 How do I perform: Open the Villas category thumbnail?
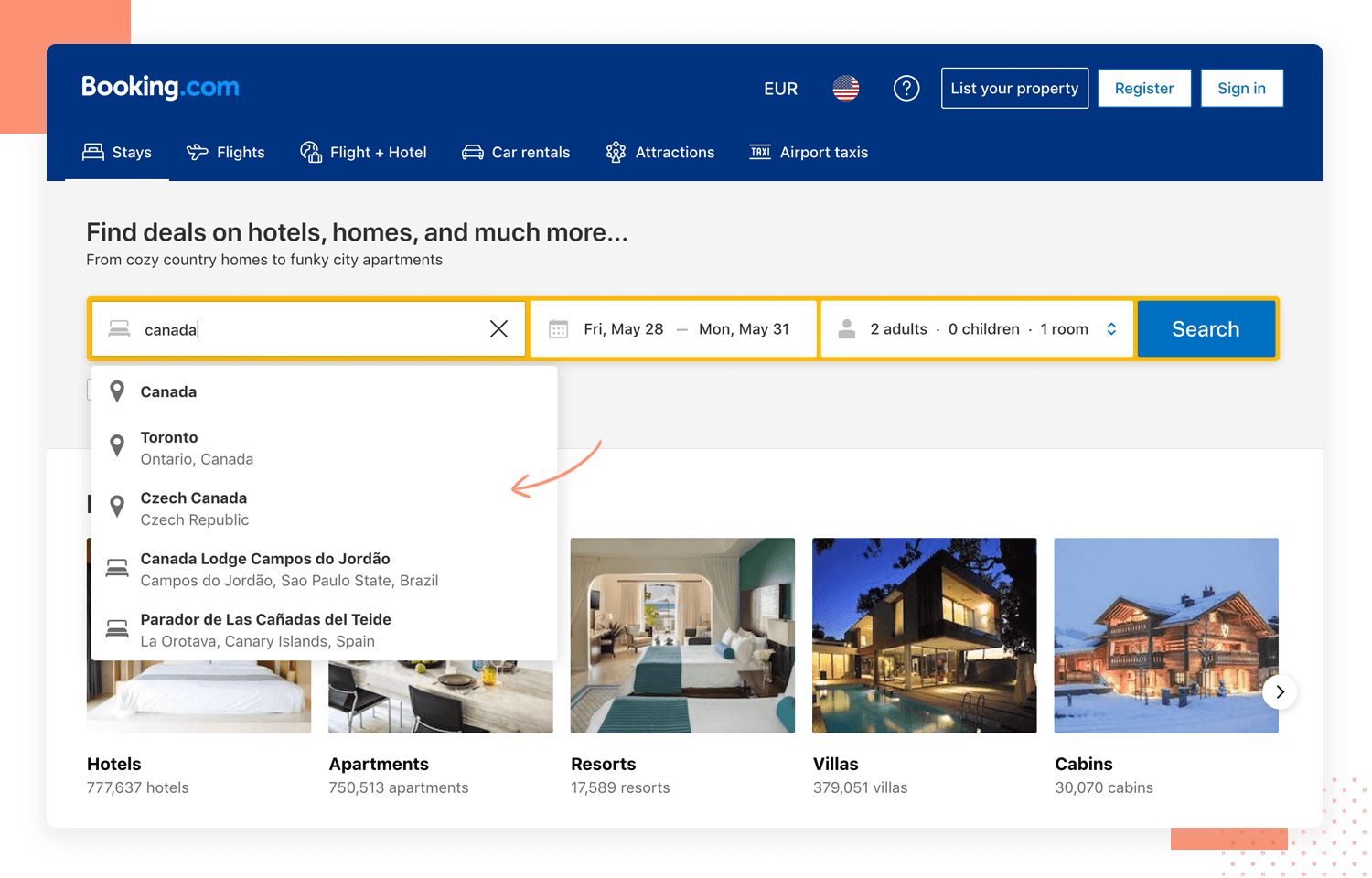(x=924, y=635)
